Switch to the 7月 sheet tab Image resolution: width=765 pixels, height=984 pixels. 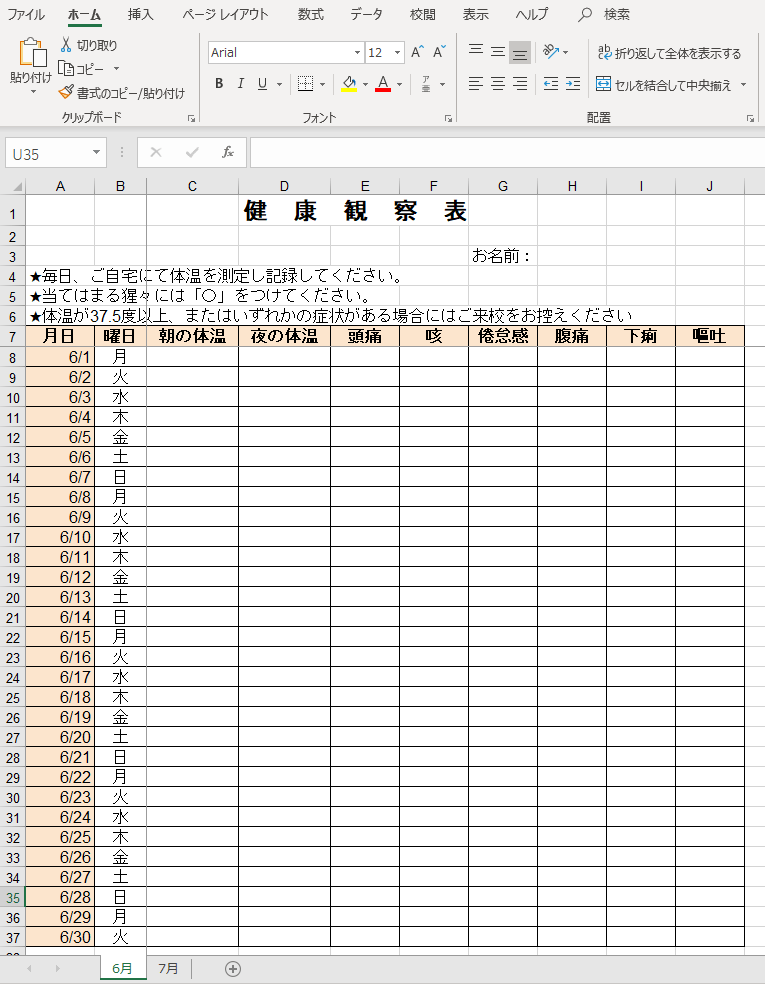pyautogui.click(x=168, y=968)
